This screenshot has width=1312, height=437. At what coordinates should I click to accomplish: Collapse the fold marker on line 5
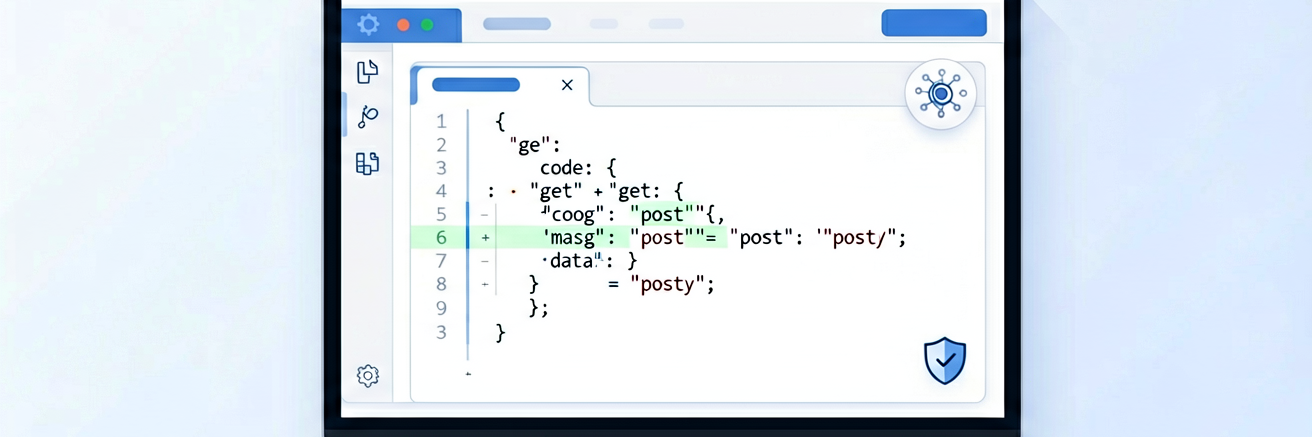tap(485, 215)
